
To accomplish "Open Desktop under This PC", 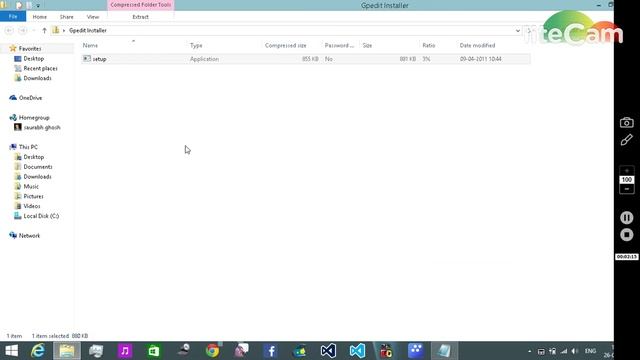I will 33,157.
